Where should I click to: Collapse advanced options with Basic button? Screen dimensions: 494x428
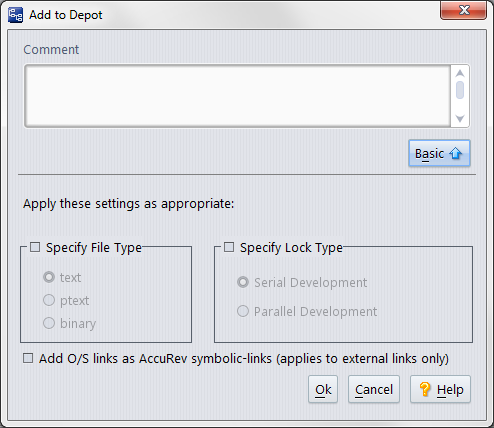439,153
